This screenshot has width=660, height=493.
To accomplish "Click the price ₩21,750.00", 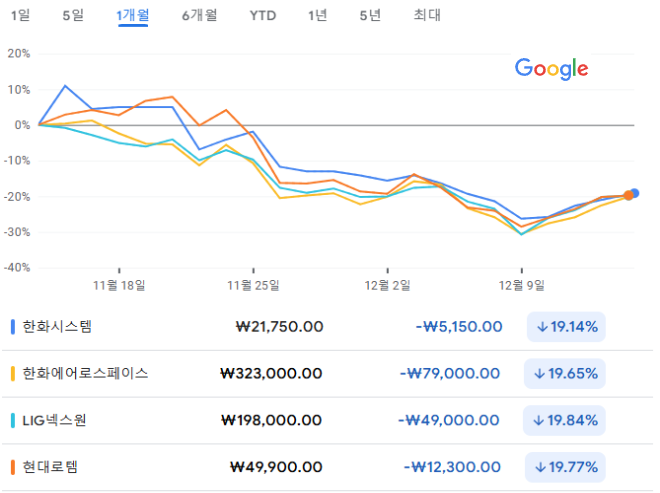I will pos(279,327).
